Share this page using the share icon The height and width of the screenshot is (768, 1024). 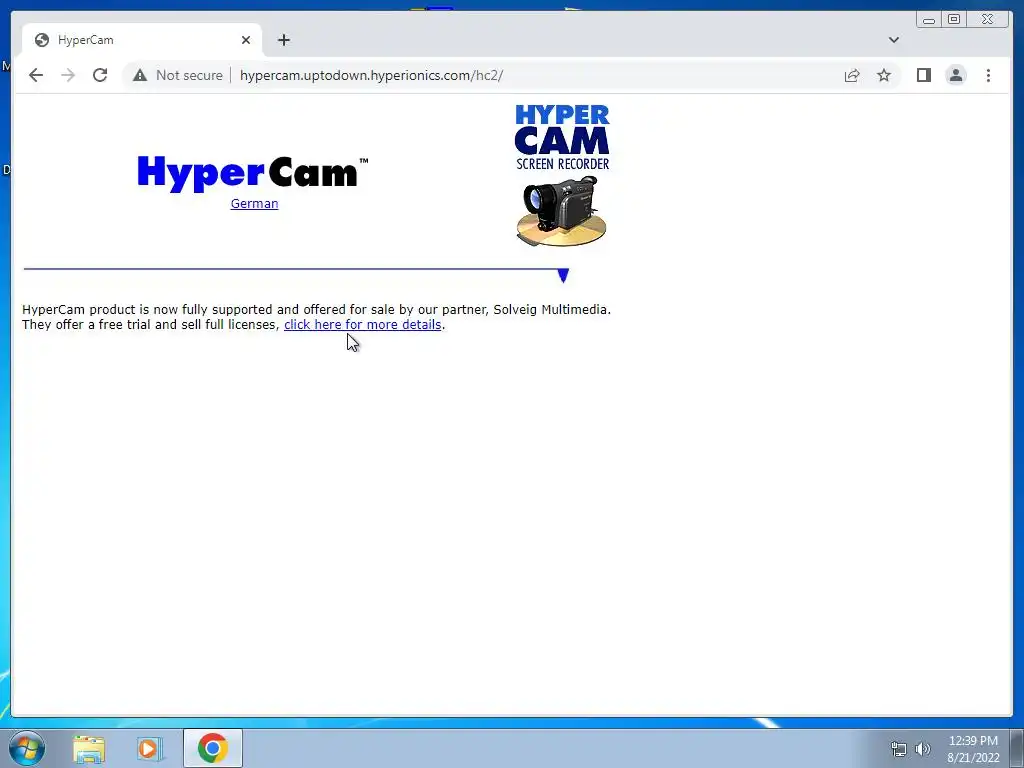[x=852, y=75]
